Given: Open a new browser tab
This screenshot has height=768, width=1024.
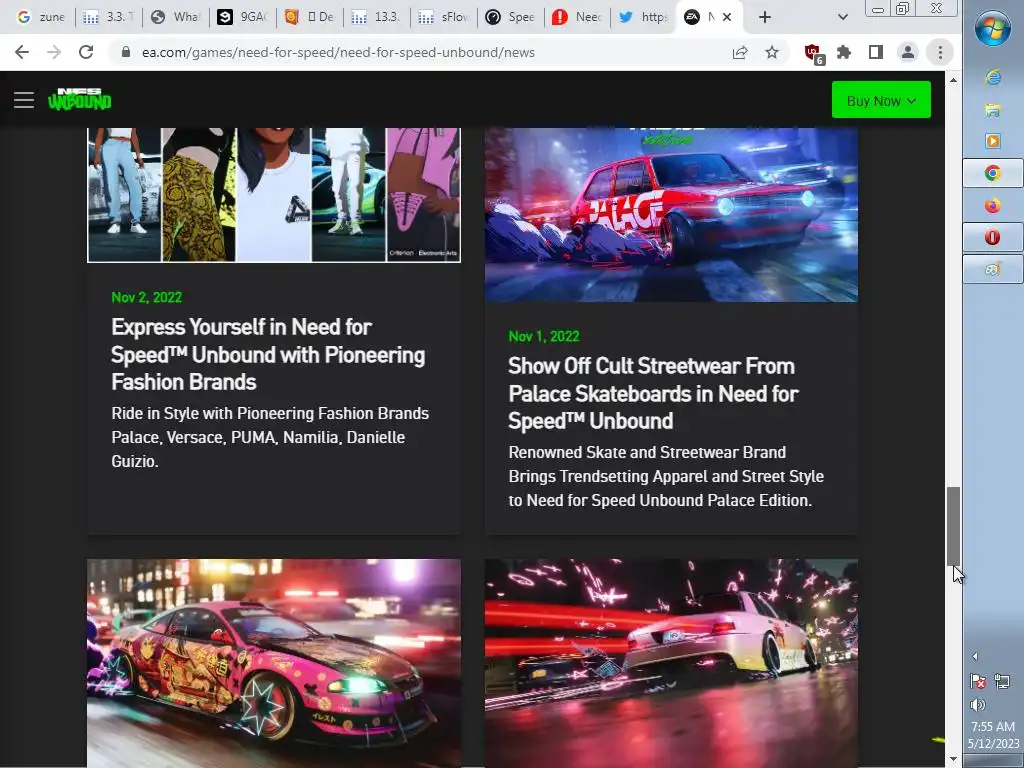Looking at the screenshot, I should click(765, 18).
